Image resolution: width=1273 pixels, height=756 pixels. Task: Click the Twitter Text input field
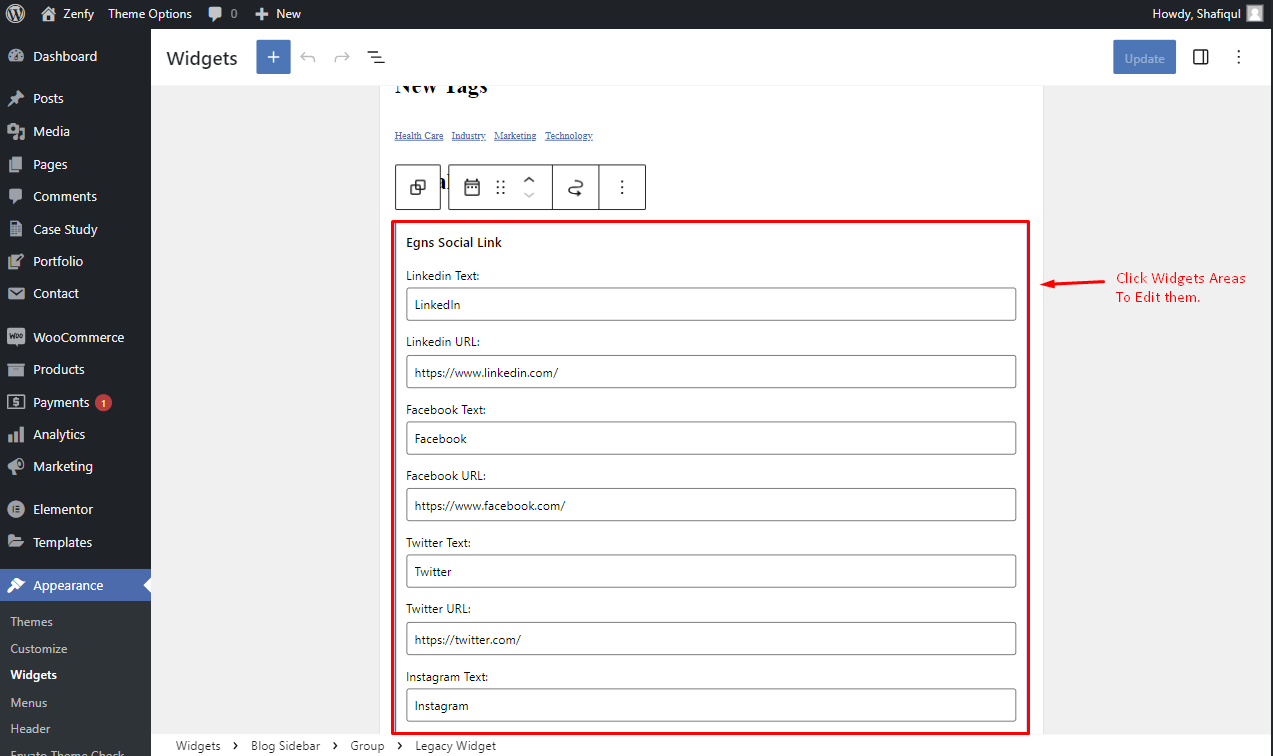(x=711, y=571)
